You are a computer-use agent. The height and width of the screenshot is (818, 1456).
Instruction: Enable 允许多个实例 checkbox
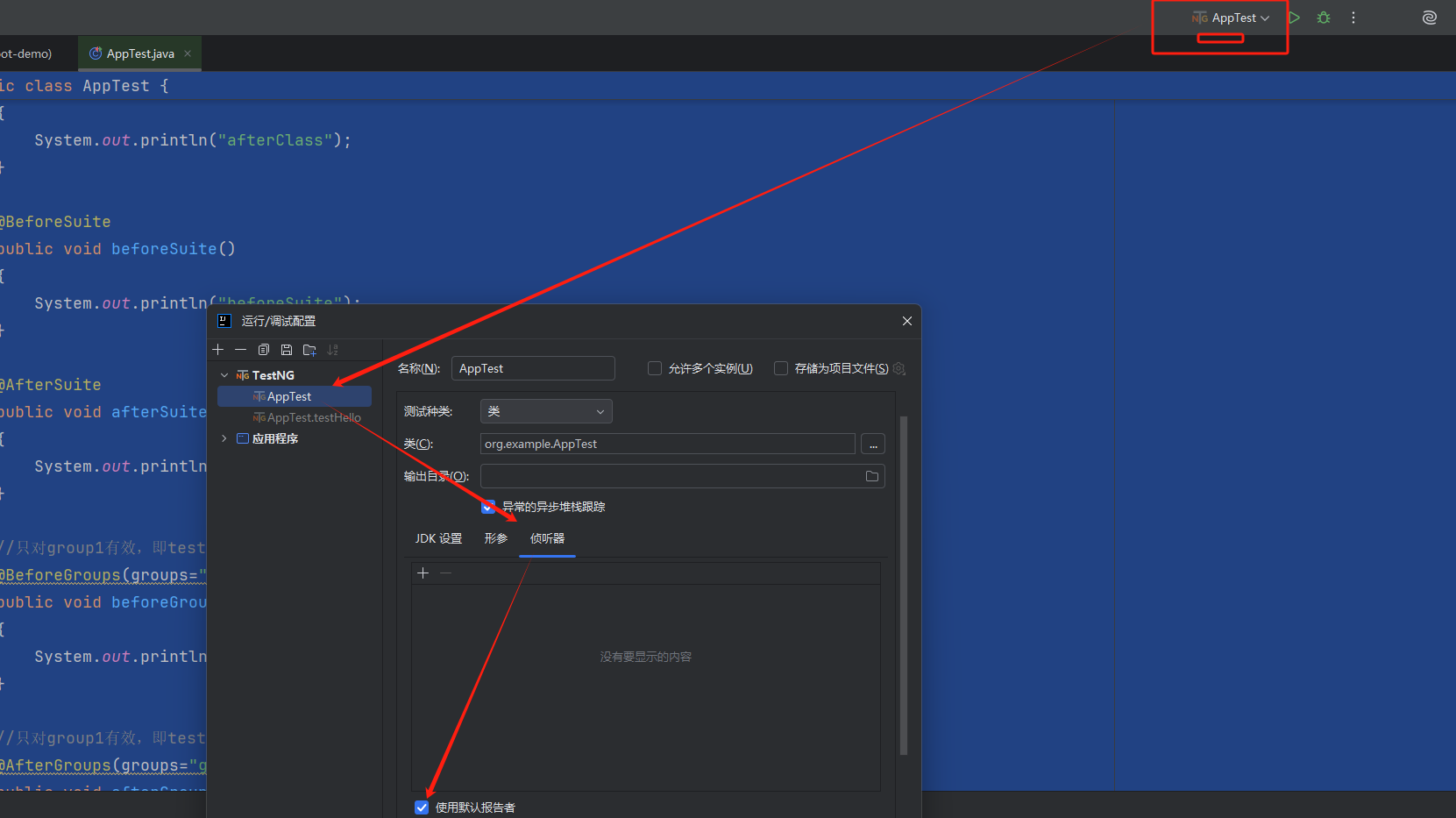point(655,368)
